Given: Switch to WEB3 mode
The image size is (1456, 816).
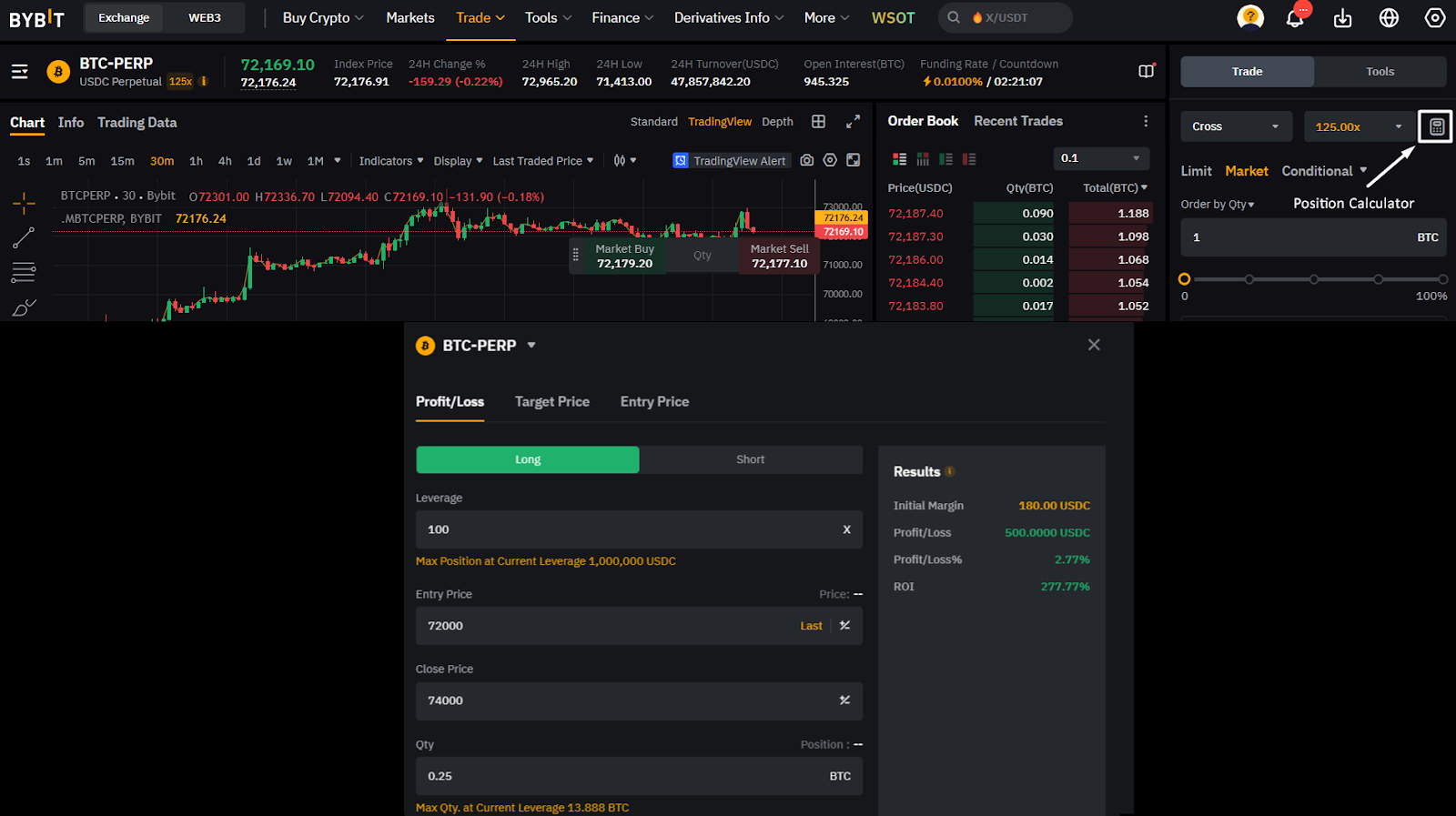Looking at the screenshot, I should coord(205,18).
